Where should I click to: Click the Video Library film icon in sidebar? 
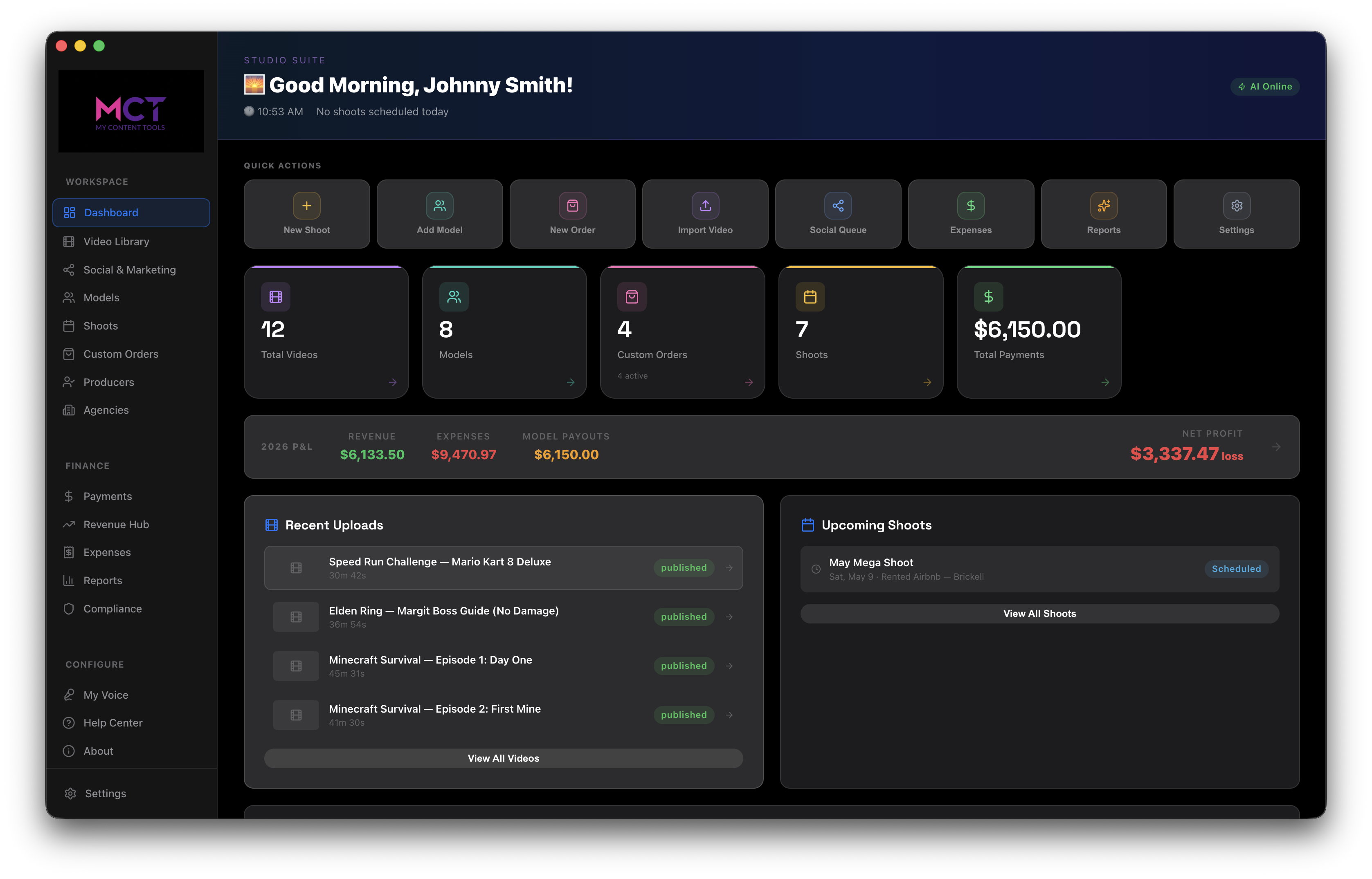point(69,242)
